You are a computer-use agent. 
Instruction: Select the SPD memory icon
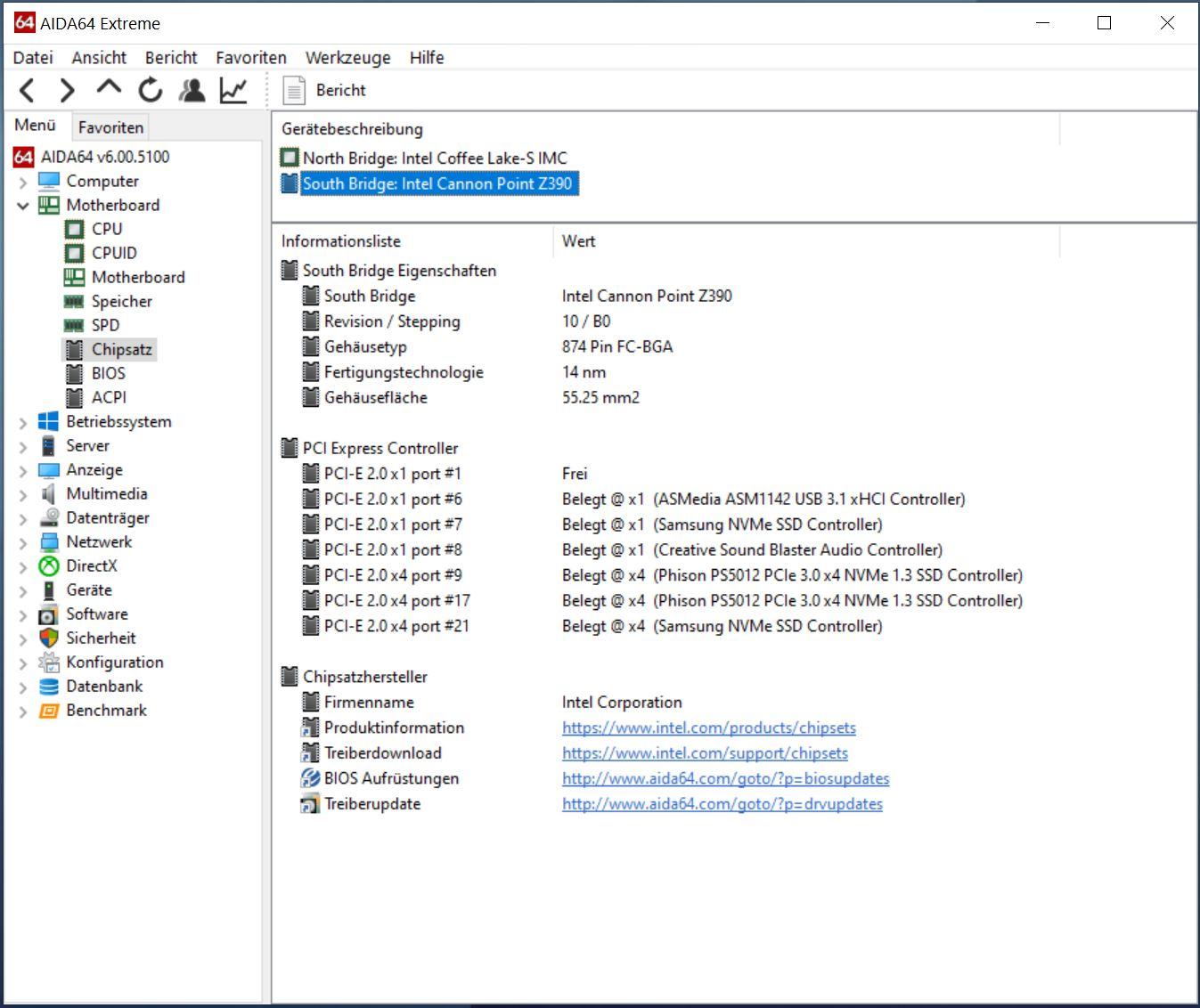pos(74,325)
